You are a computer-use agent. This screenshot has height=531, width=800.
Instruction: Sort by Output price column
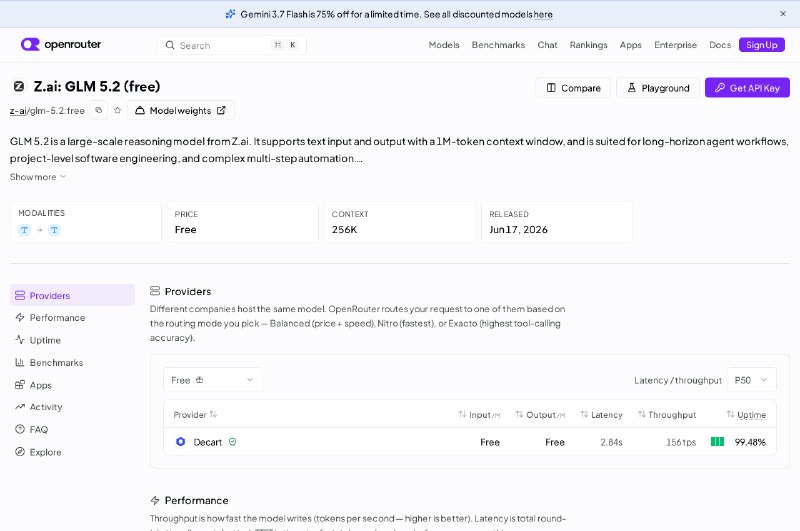pyautogui.click(x=540, y=415)
